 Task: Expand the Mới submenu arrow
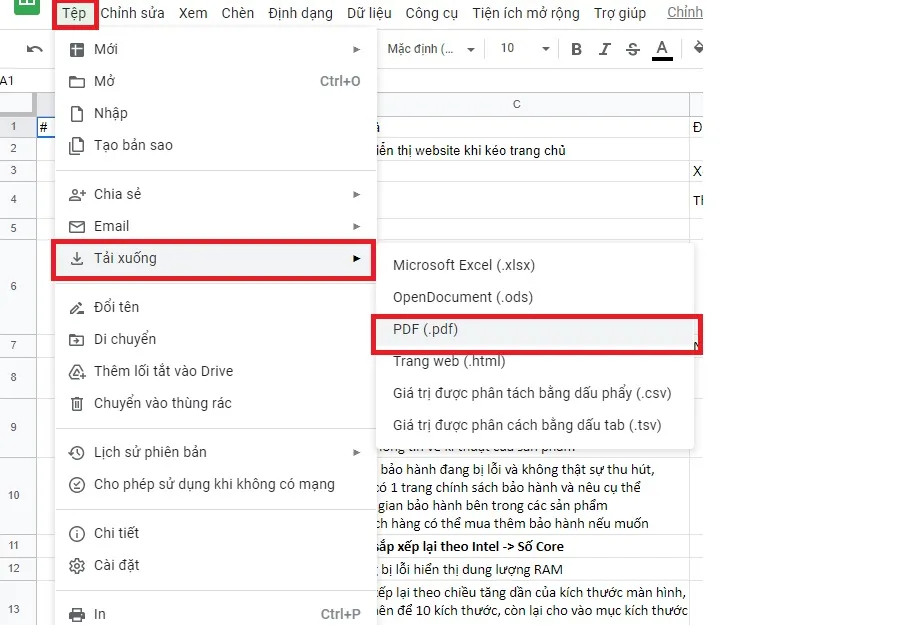[356, 48]
